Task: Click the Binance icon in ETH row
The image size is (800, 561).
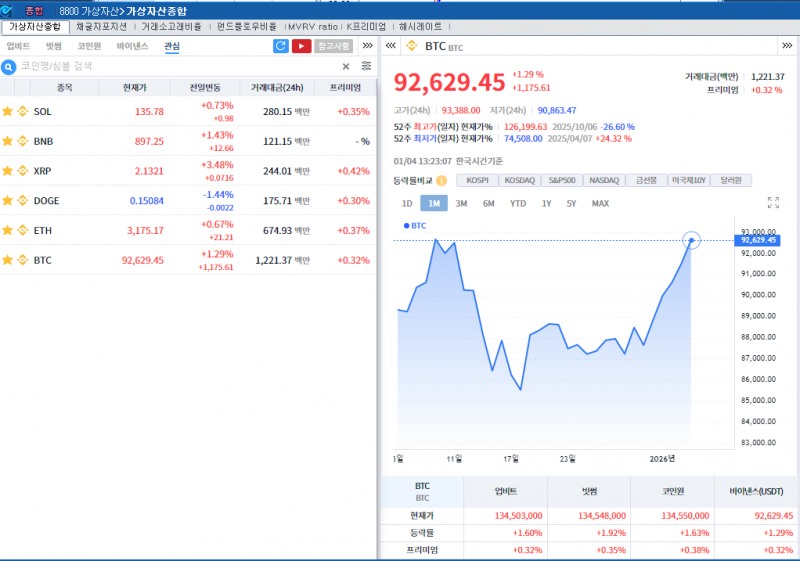Action: (22, 230)
